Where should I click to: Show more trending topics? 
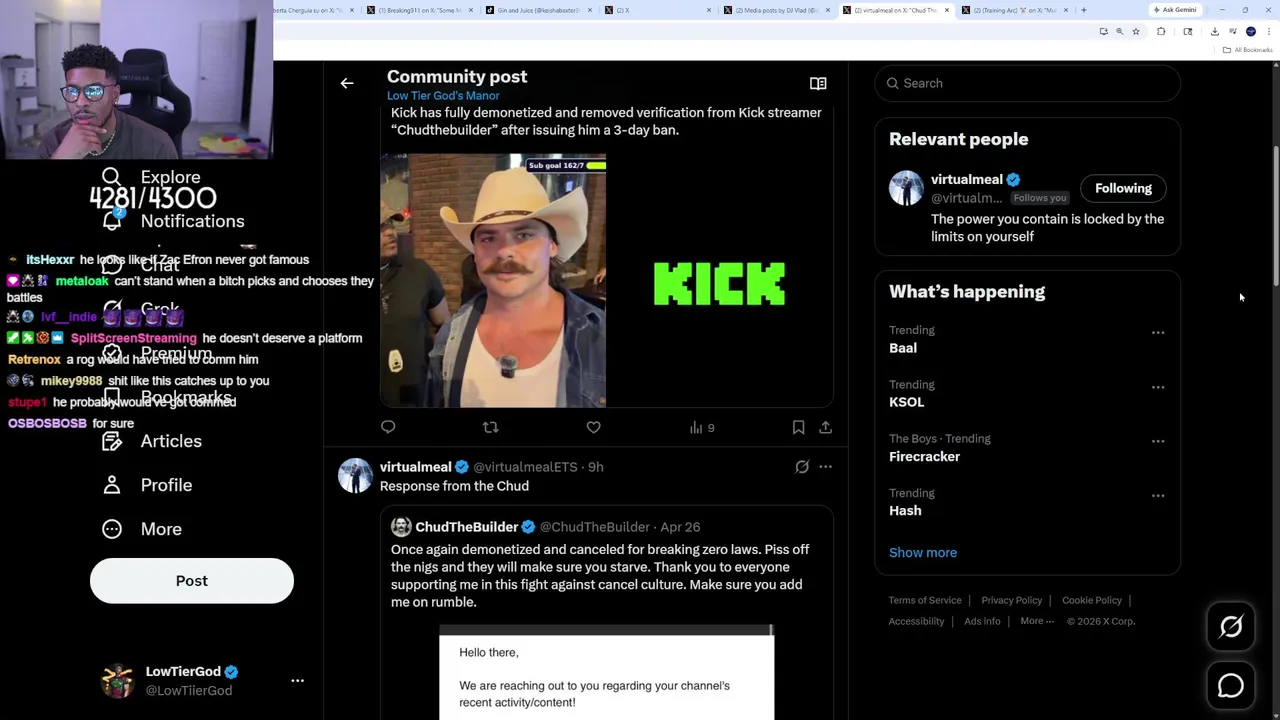point(923,552)
